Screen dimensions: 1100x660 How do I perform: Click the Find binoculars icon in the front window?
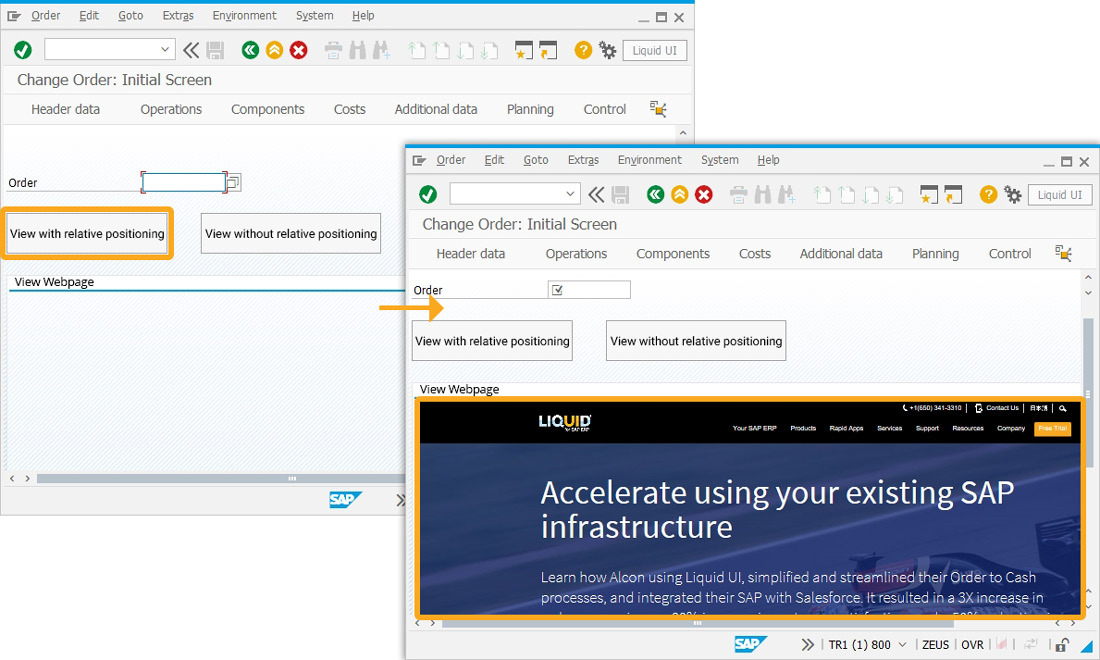coord(763,194)
